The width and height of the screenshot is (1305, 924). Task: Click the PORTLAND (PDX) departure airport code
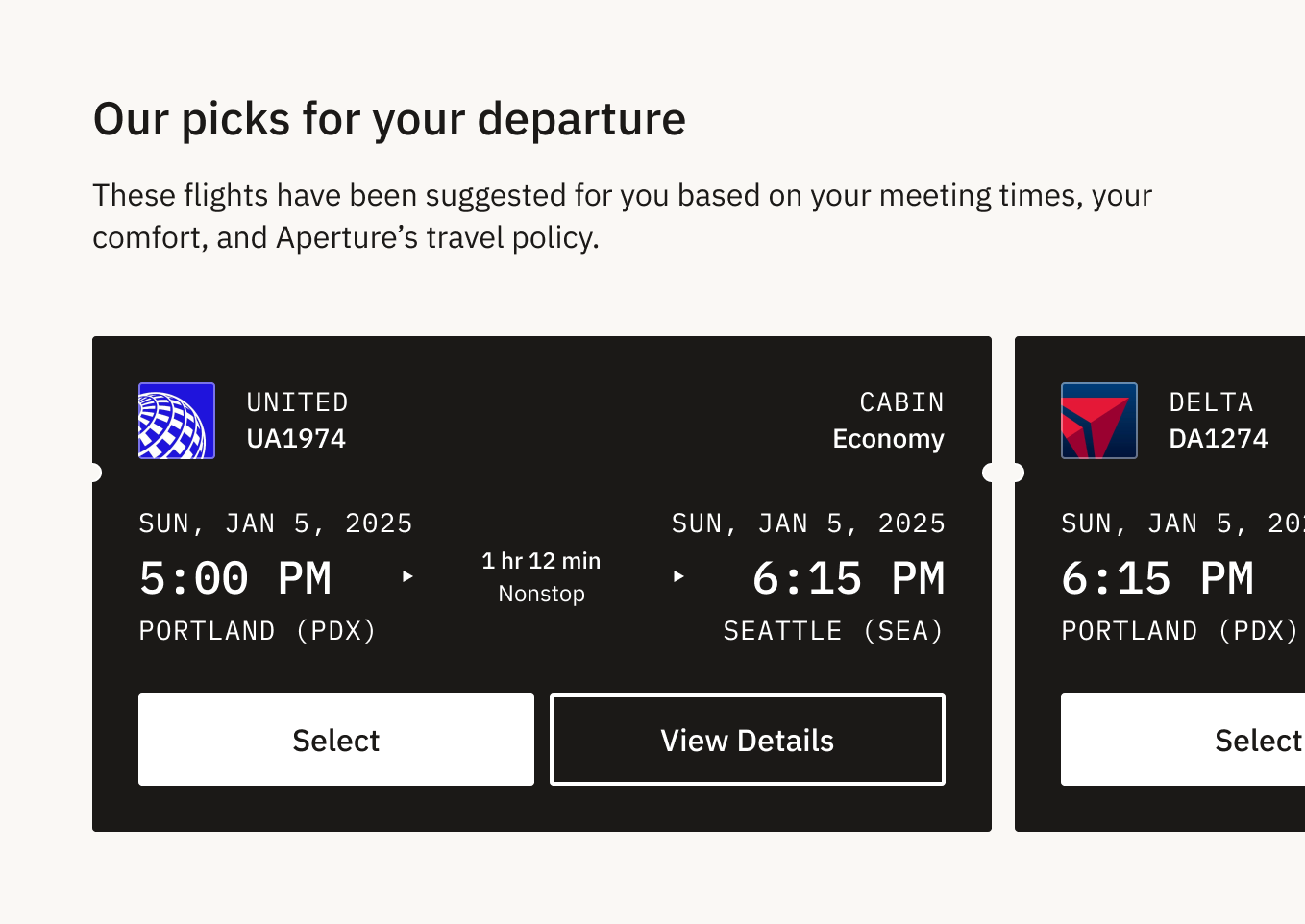(x=258, y=631)
